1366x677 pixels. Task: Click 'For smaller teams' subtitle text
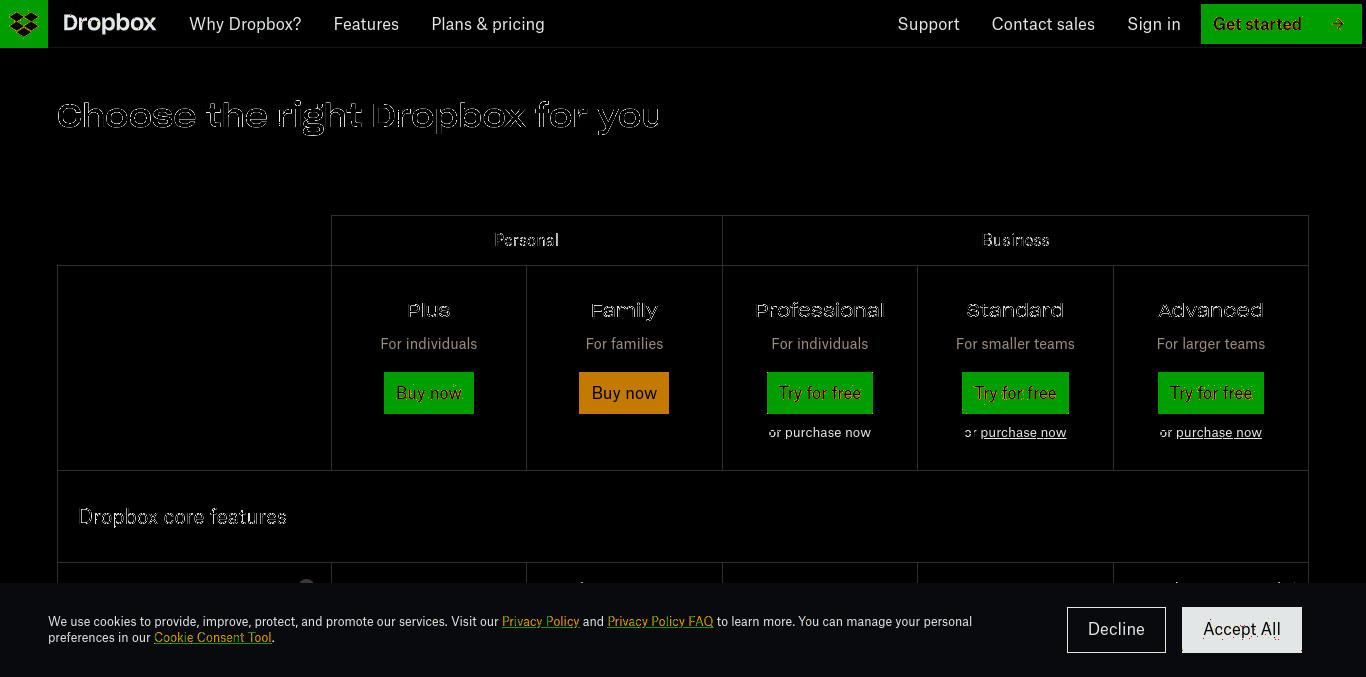1015,343
